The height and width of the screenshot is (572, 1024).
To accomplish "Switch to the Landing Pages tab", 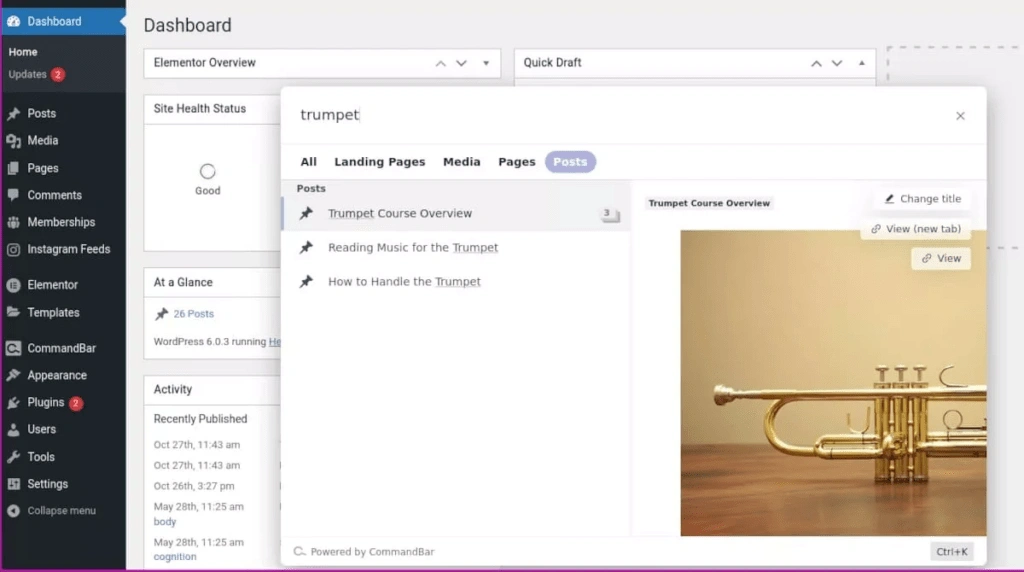I will [x=379, y=162].
